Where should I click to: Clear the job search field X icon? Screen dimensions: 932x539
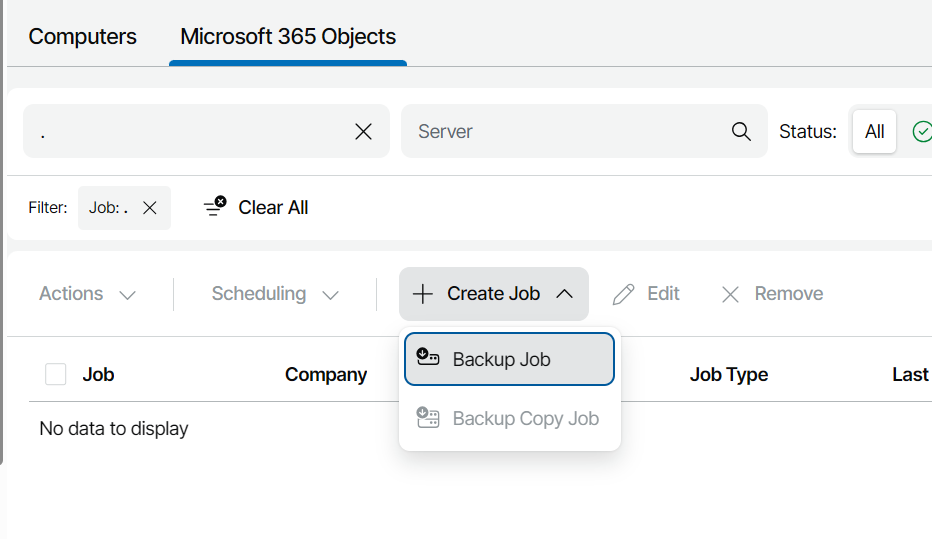[363, 131]
